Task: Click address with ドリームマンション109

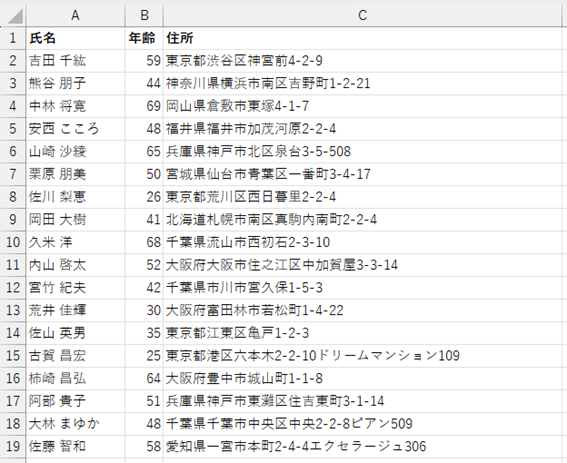Action: (362, 356)
